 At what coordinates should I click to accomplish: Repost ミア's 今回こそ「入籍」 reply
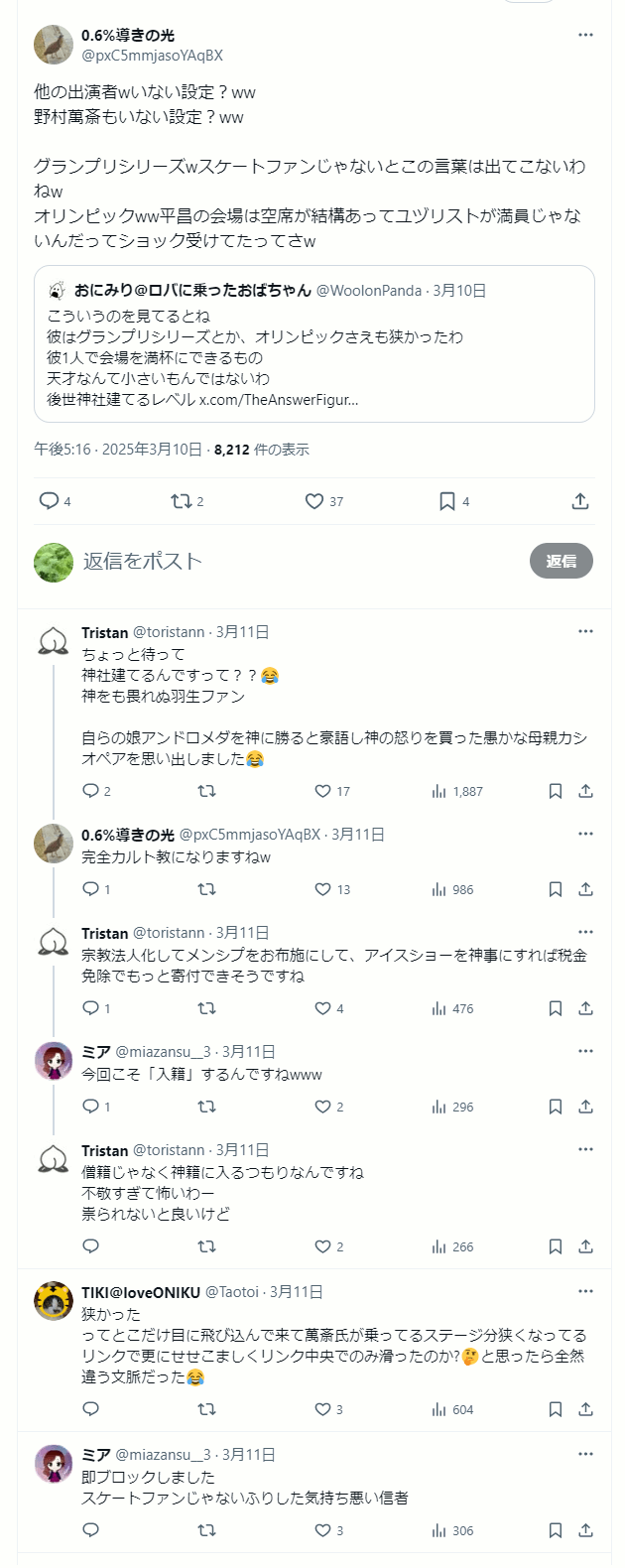[x=206, y=1107]
